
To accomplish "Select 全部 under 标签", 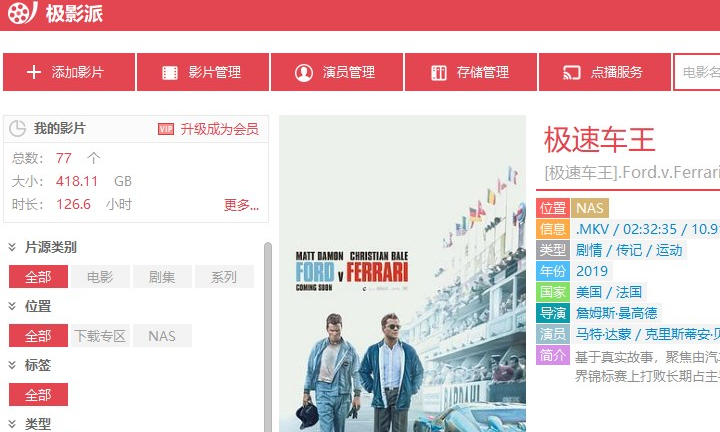I will (x=39, y=394).
